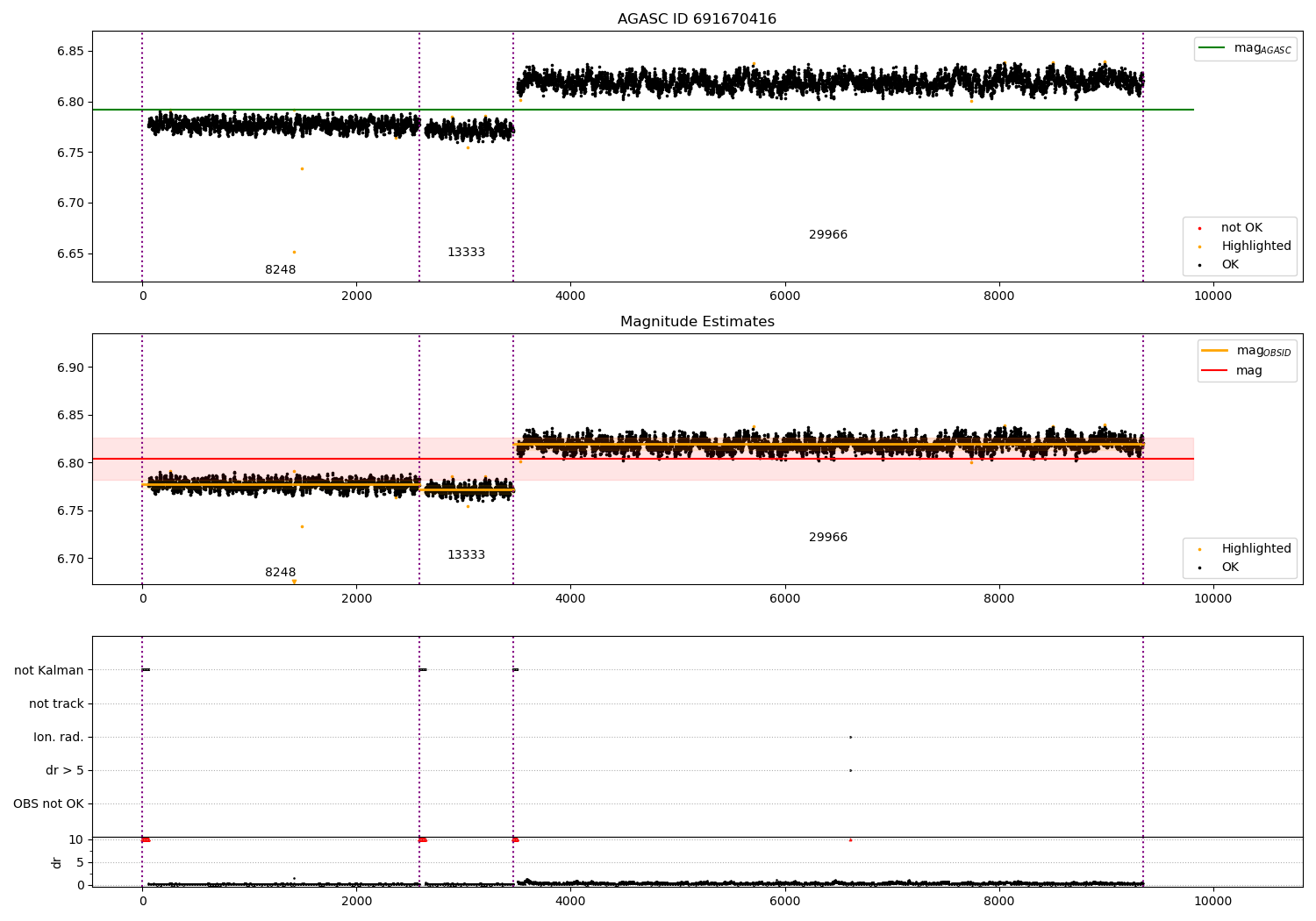Select the green mag AGASC legend line
Screen dimensions: 1316x921
(x=1213, y=48)
